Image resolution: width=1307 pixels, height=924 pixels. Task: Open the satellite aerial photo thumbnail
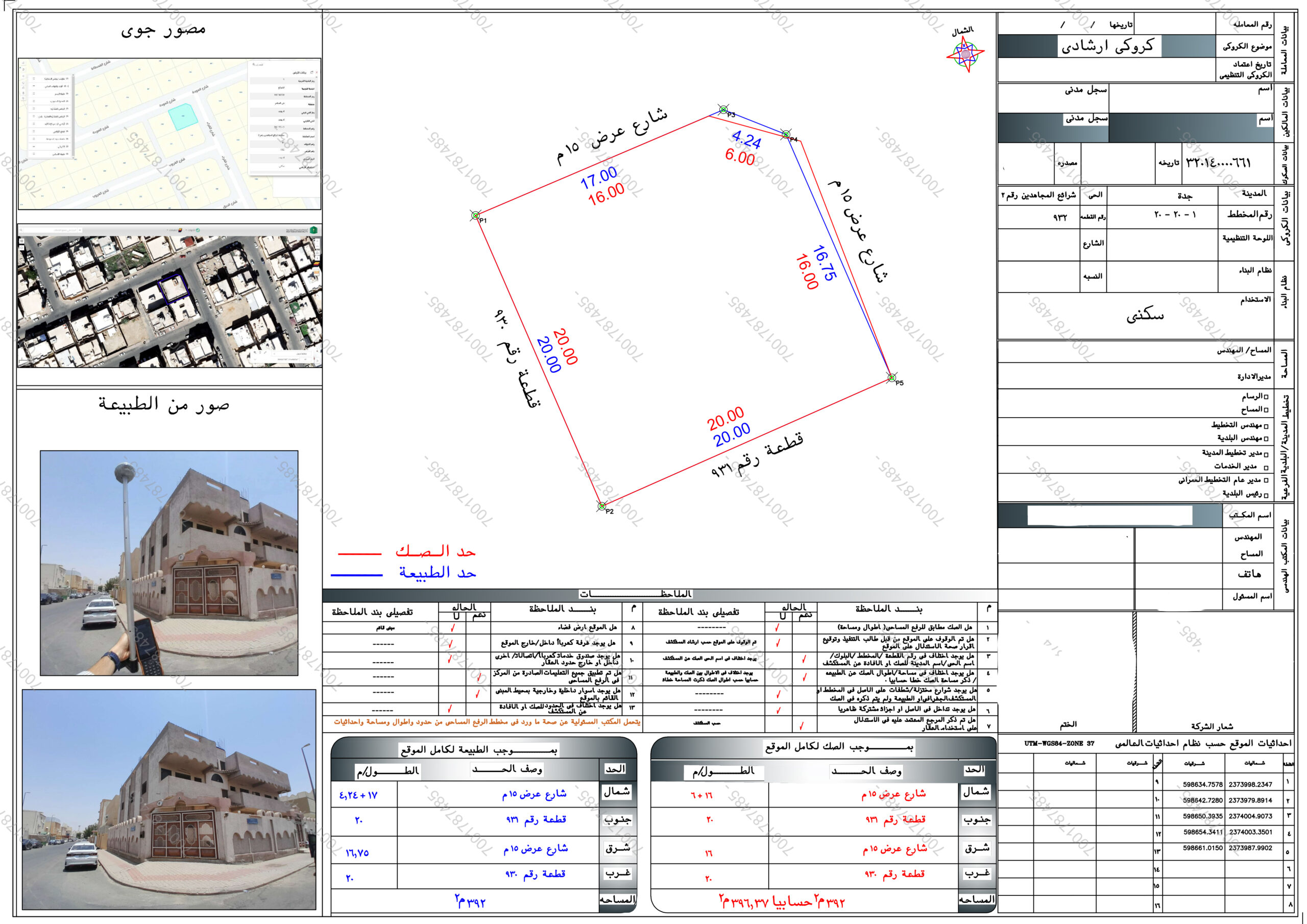tap(170, 296)
